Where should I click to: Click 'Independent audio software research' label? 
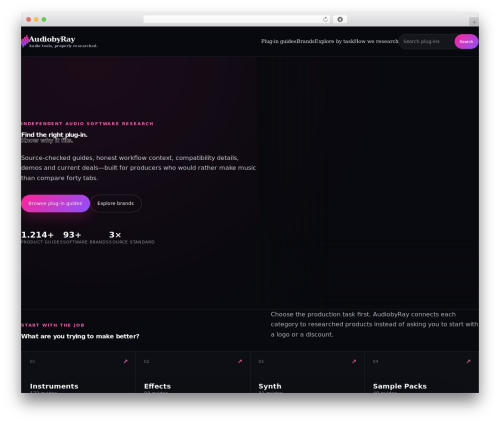[87, 124]
